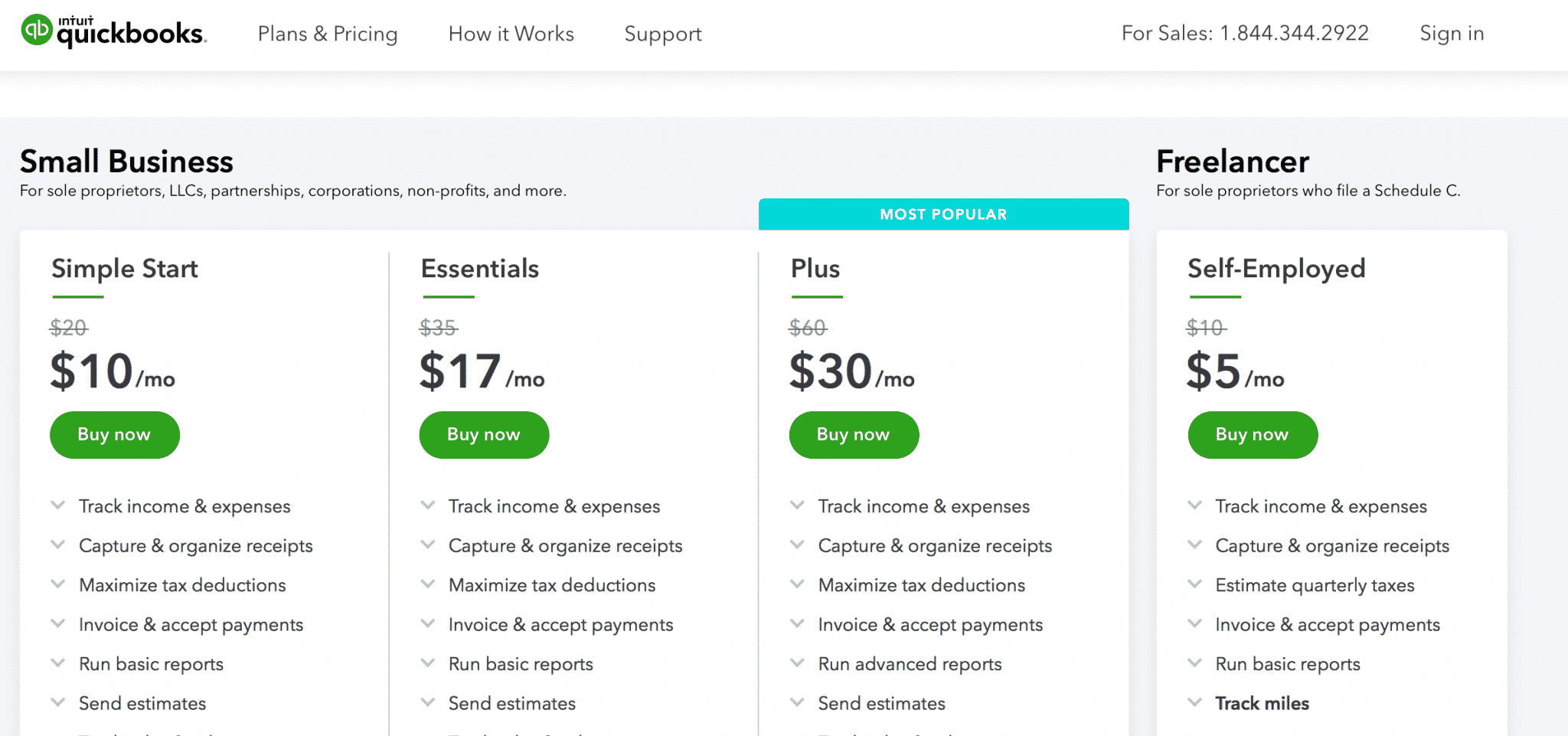Buy now for Self-Employed plan

tap(1253, 435)
